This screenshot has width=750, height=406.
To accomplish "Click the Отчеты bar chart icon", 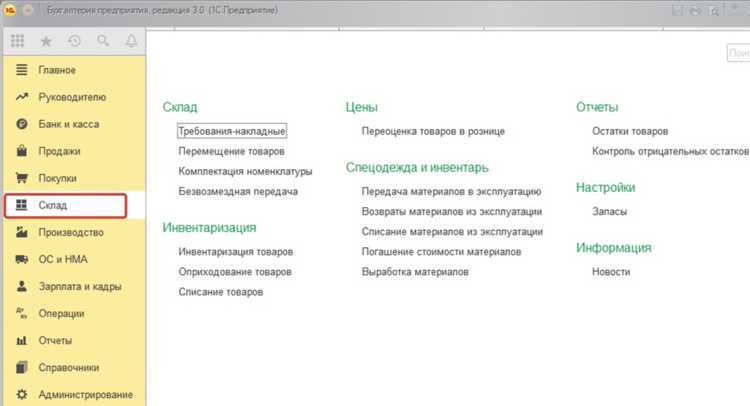I will coord(22,340).
